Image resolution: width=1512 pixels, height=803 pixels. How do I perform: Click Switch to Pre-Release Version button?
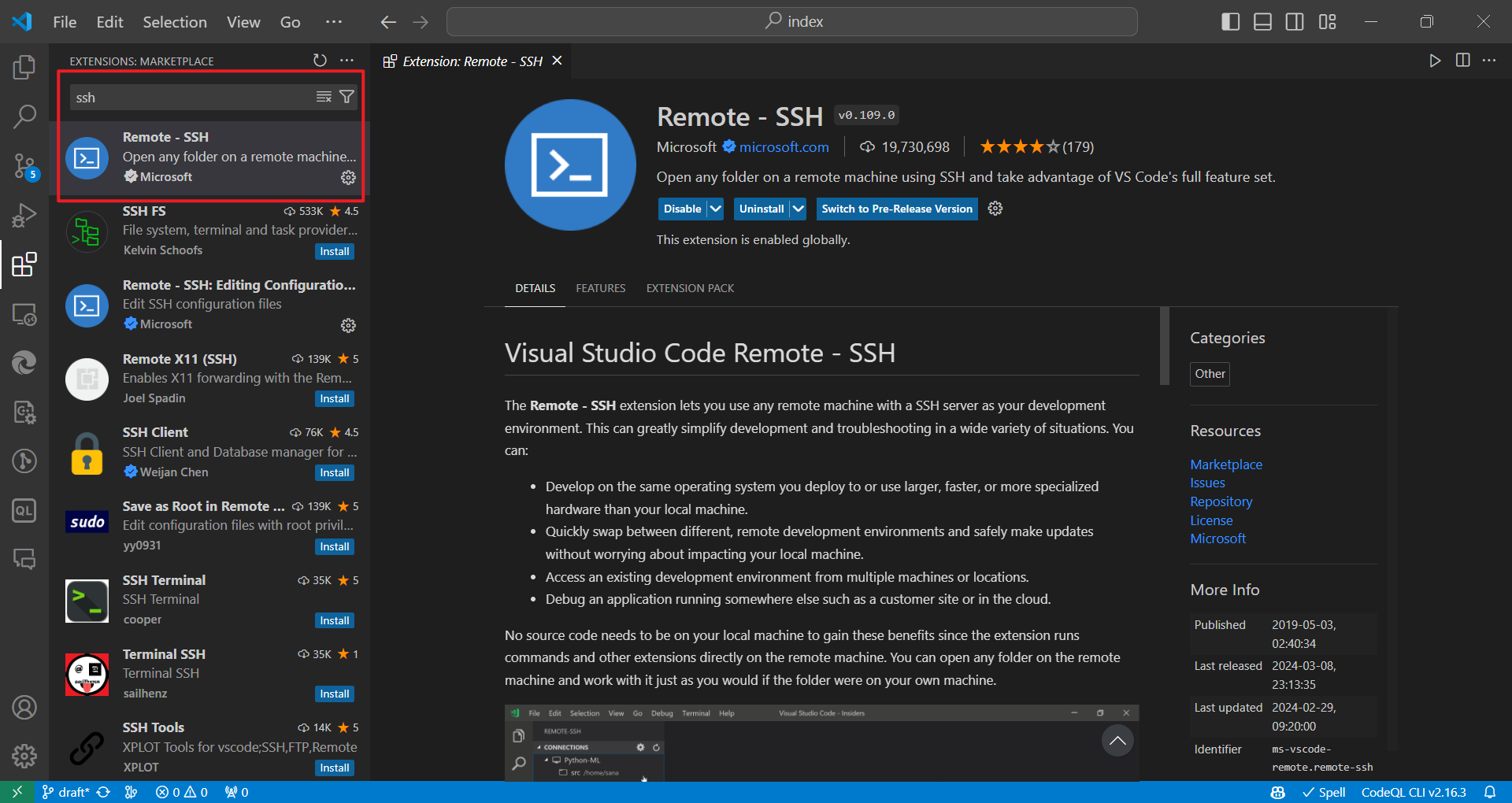pos(896,209)
